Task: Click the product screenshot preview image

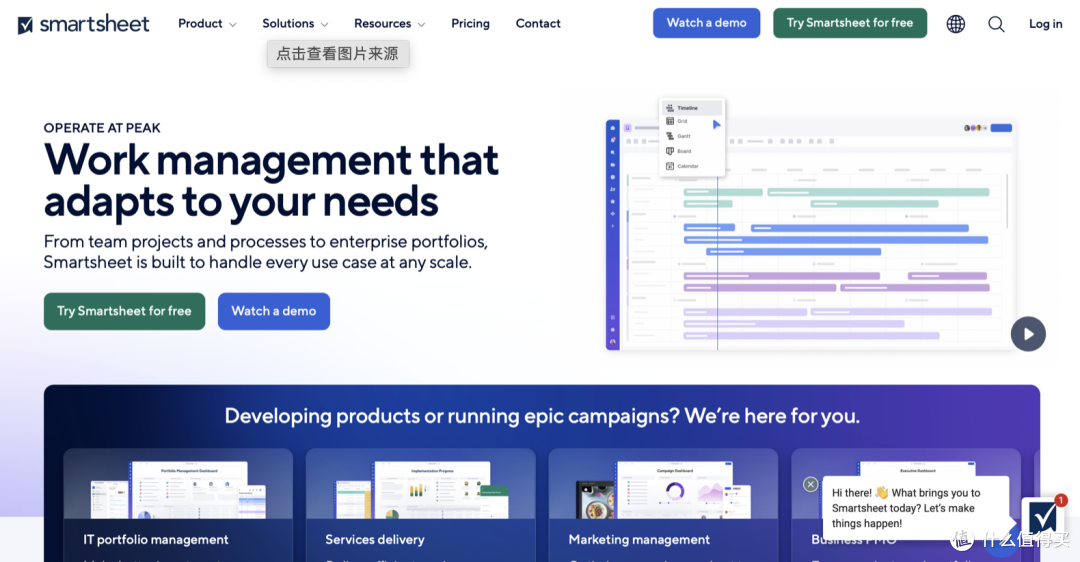Action: [x=811, y=234]
